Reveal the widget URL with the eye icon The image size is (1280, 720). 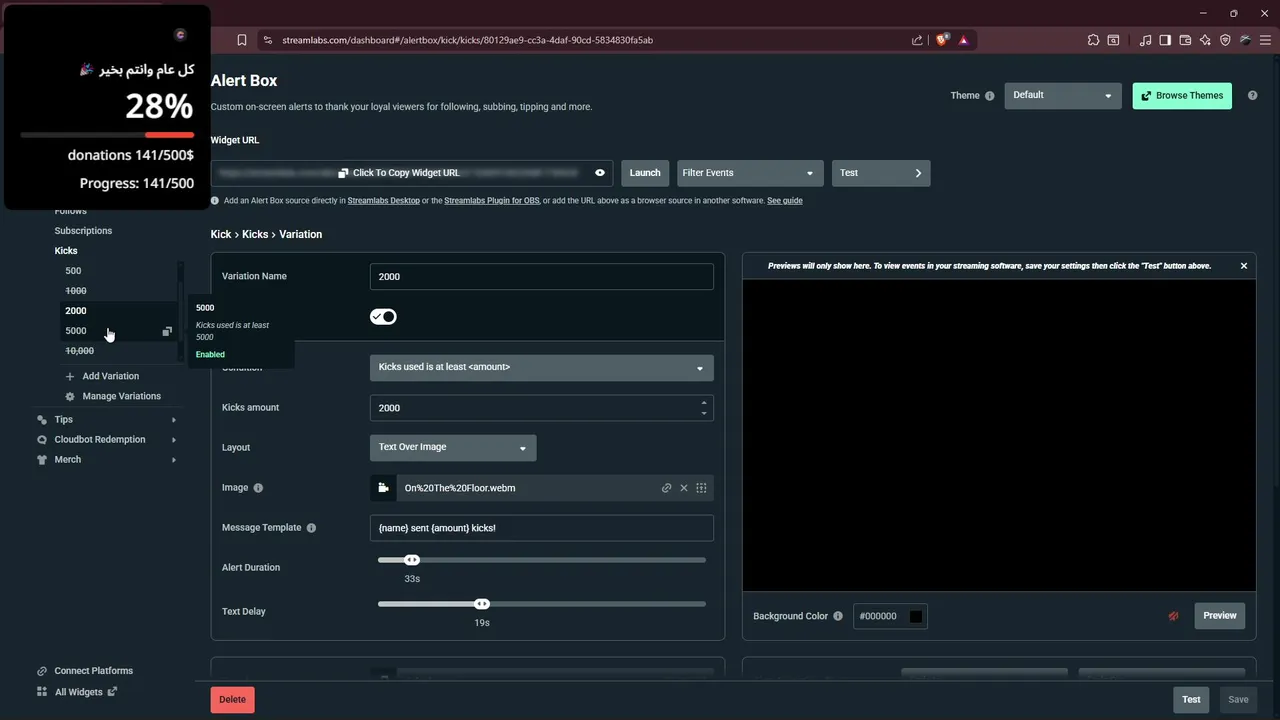click(x=600, y=173)
